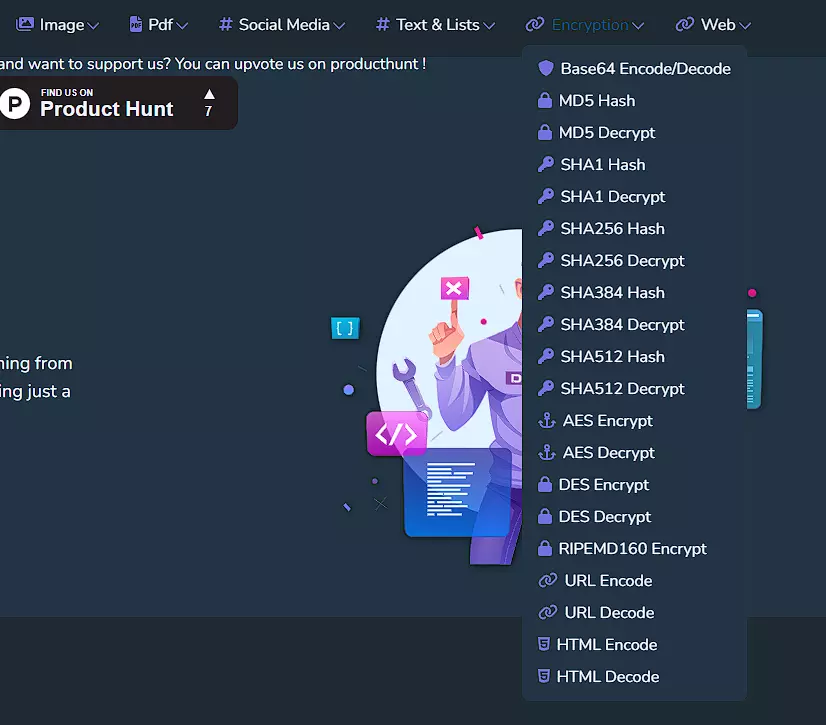Image resolution: width=826 pixels, height=725 pixels.
Task: Click the key icon next to SHA512 Decrypt
Action: tap(546, 389)
